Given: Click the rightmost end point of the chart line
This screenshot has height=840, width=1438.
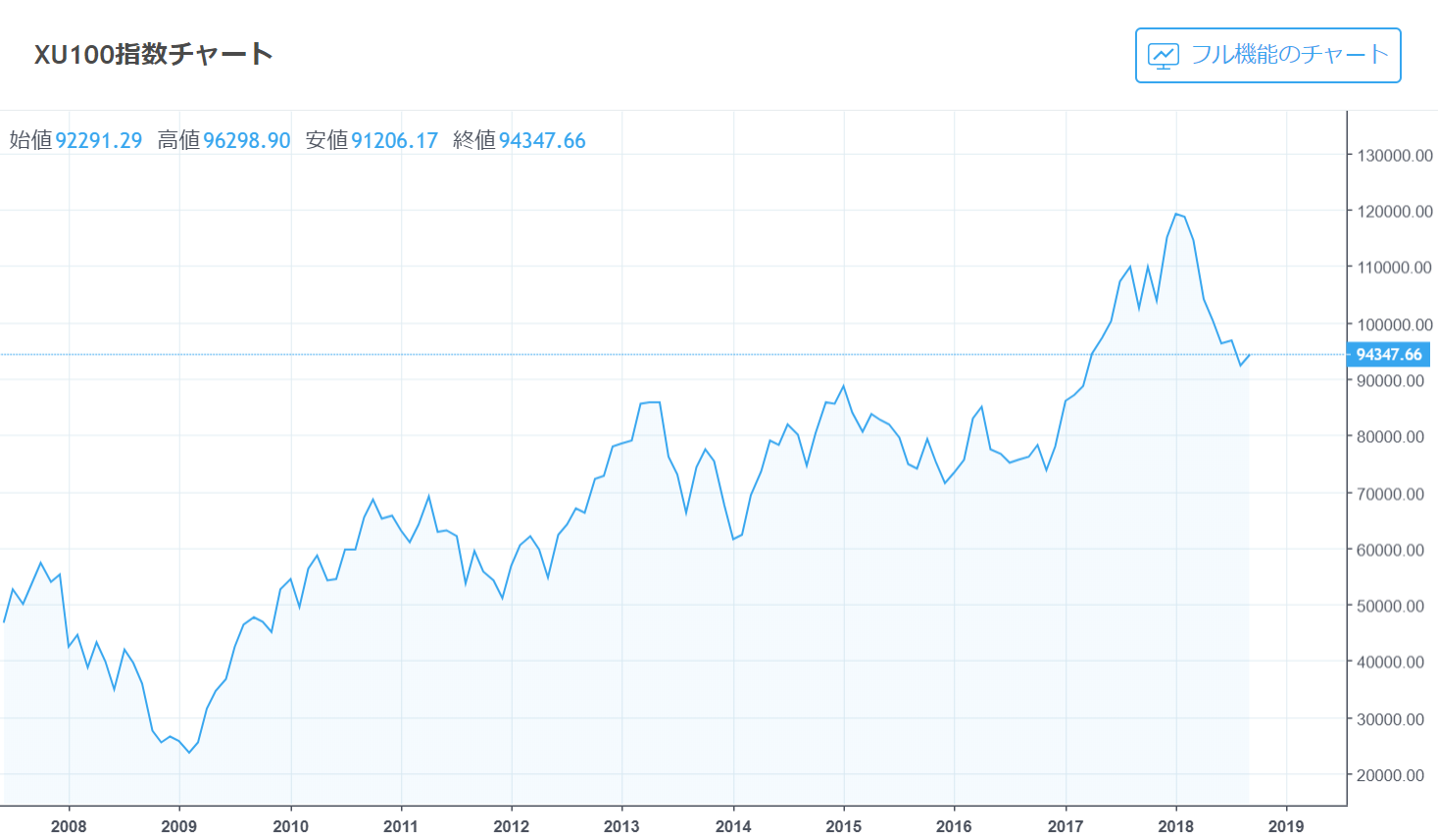Looking at the screenshot, I should [x=1249, y=355].
